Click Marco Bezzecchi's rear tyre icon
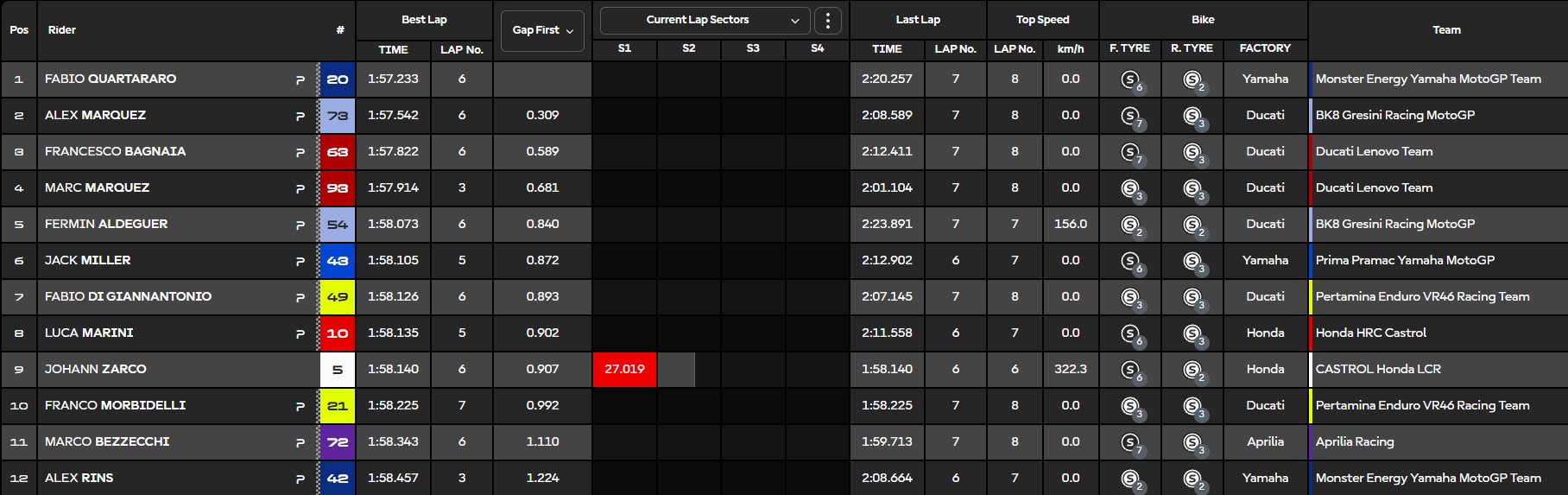The image size is (1568, 495). tap(1192, 442)
